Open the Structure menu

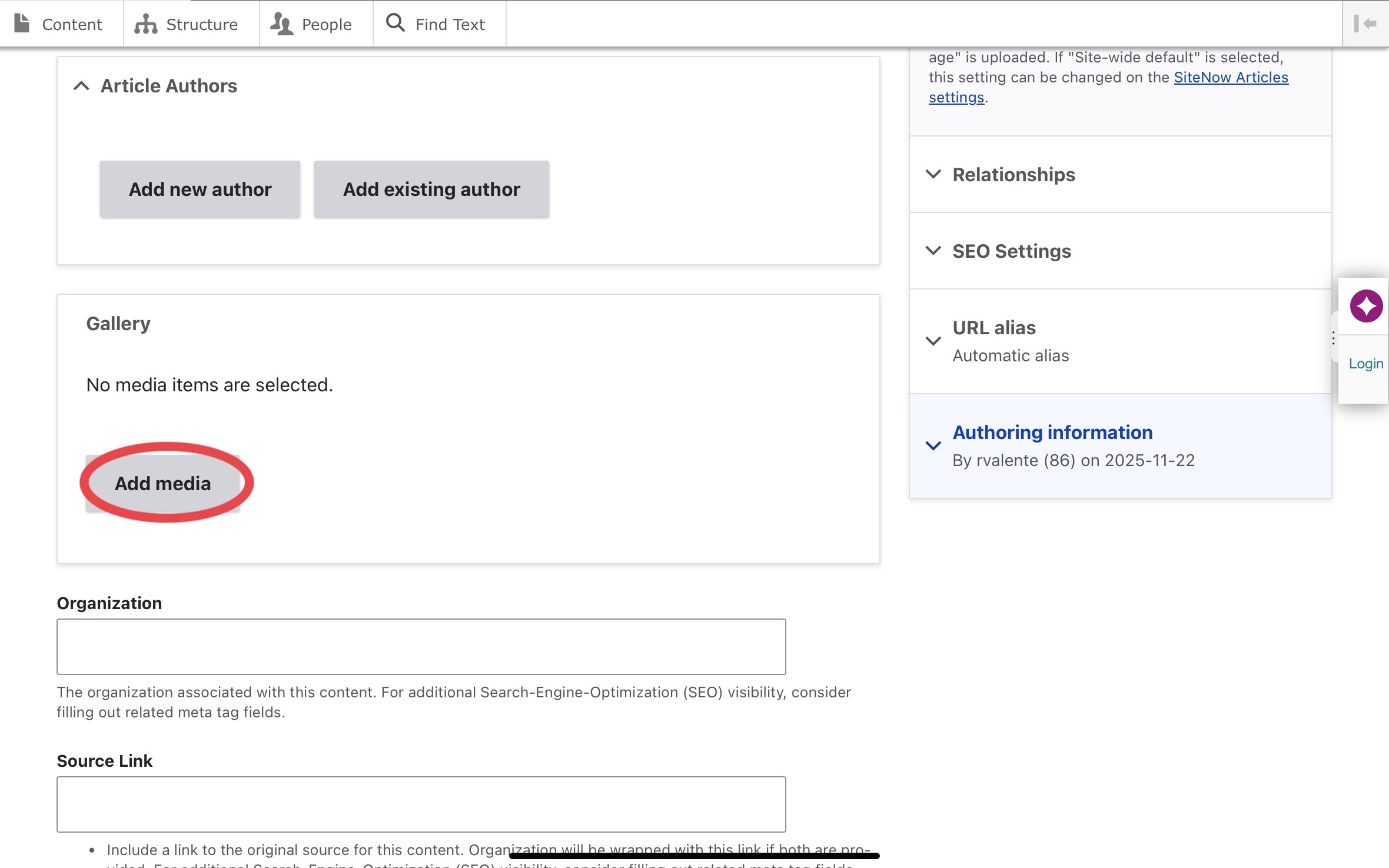[201, 24]
